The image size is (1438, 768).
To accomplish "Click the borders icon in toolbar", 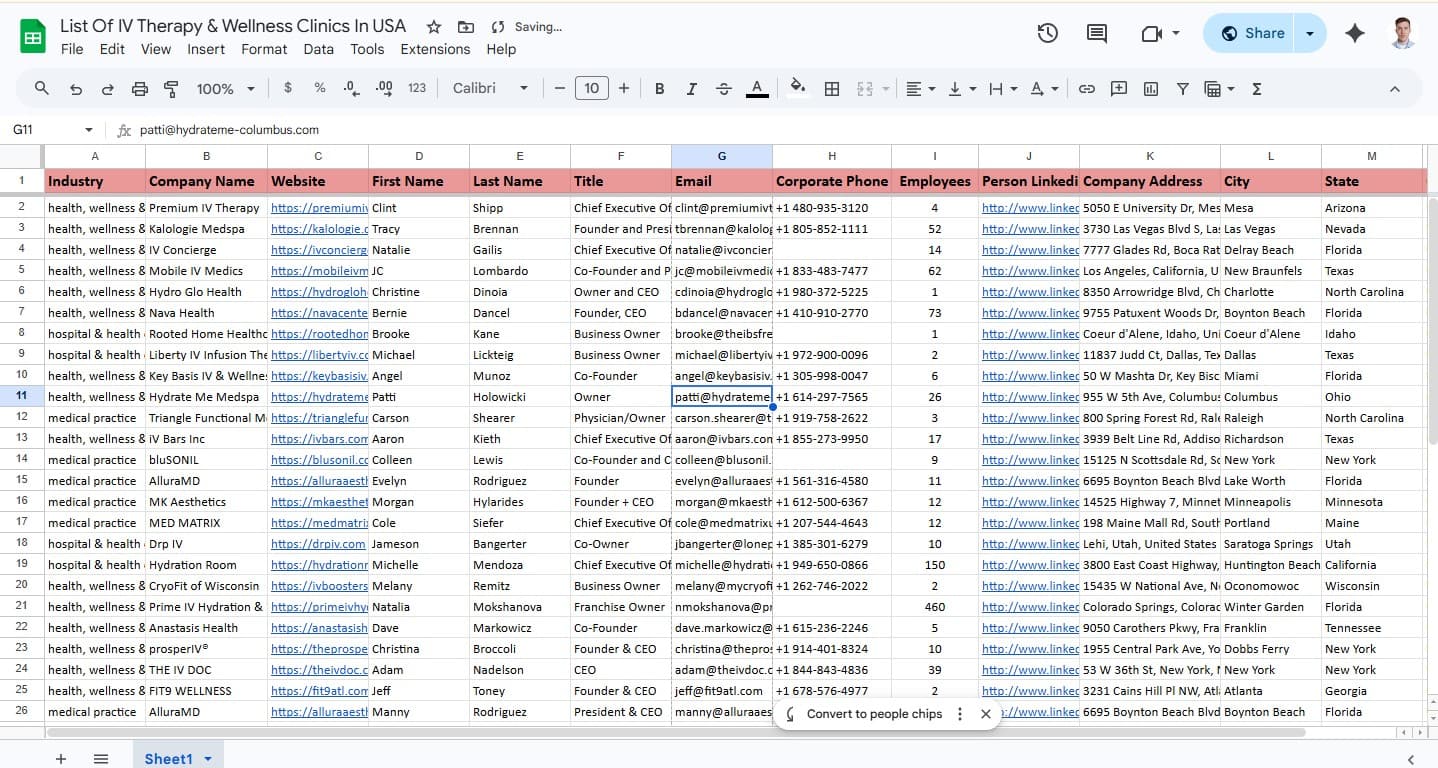I will [x=831, y=89].
